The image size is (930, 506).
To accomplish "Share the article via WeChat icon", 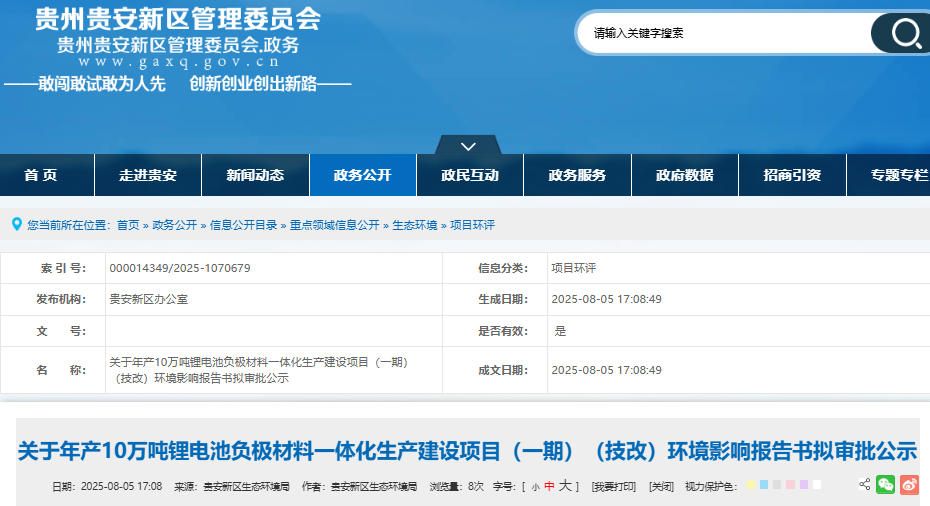I will [885, 485].
